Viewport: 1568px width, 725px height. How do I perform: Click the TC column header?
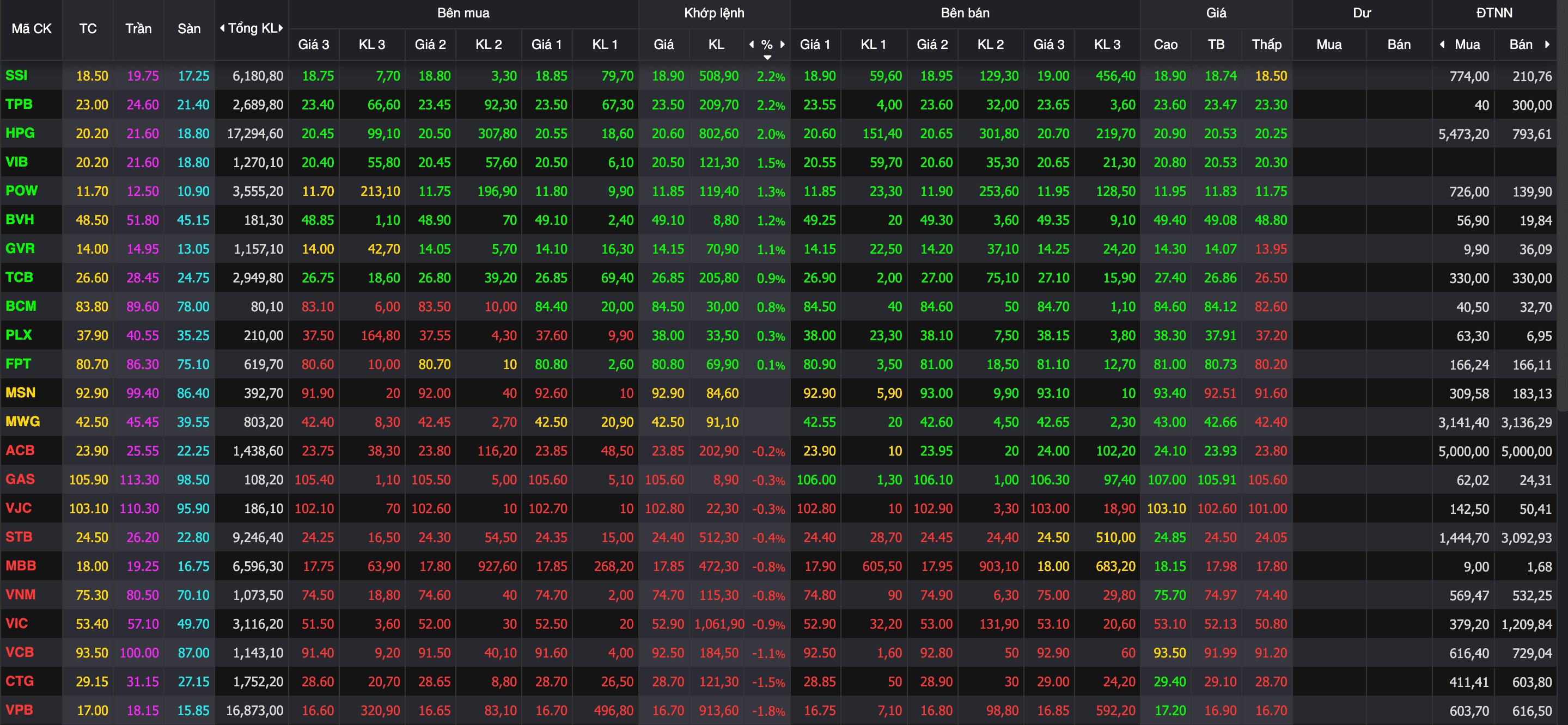pyautogui.click(x=88, y=29)
